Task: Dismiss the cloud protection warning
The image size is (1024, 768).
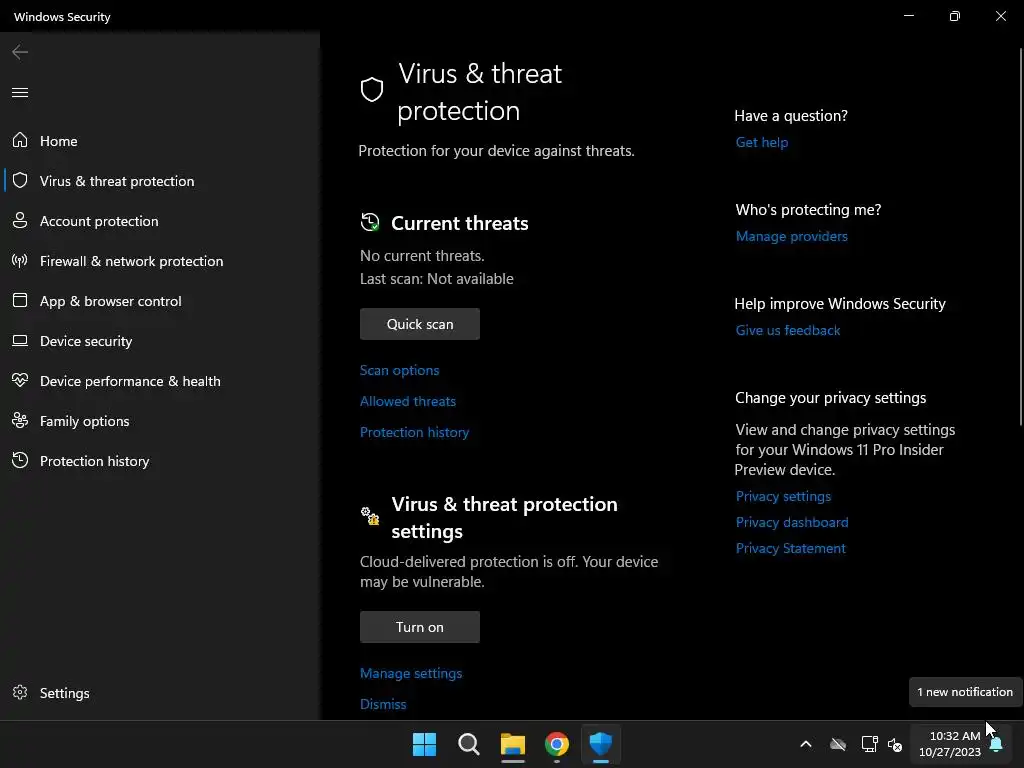Action: 383,704
